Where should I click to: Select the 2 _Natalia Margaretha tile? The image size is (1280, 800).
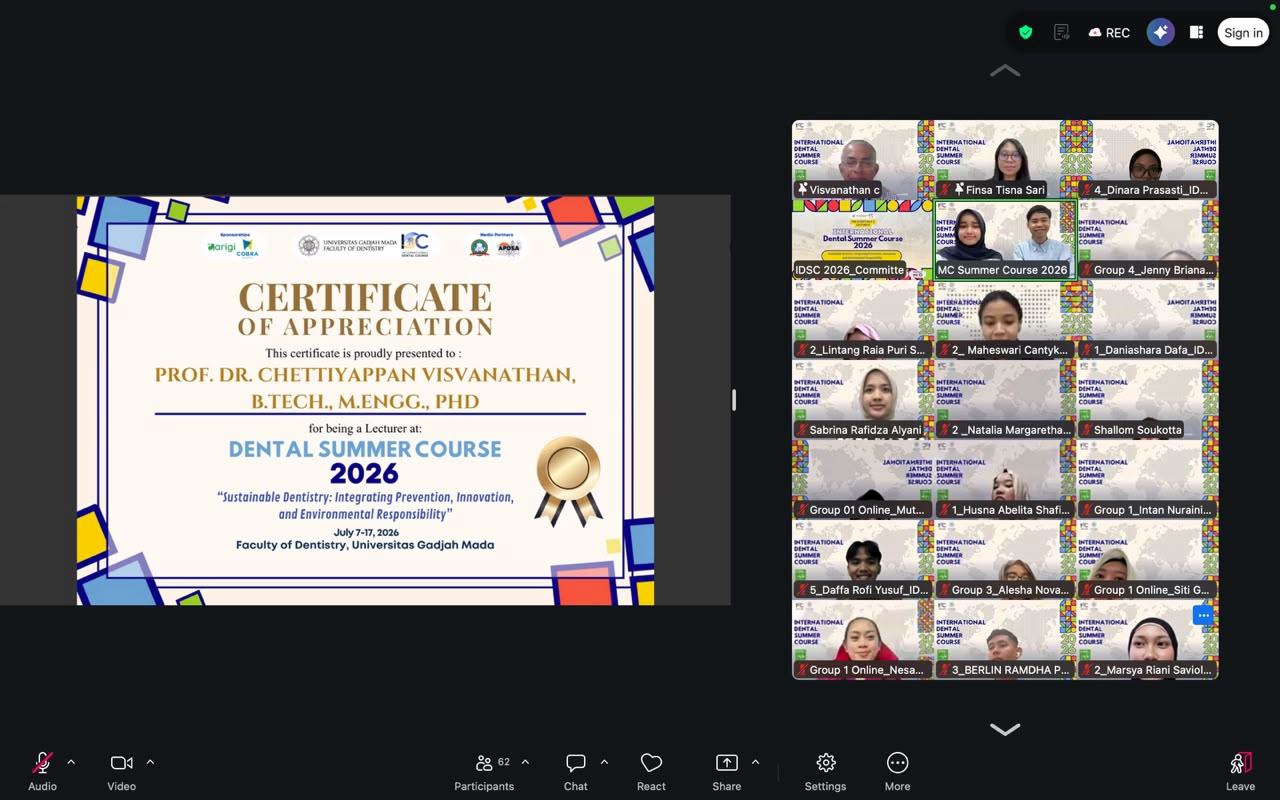[x=1005, y=400]
